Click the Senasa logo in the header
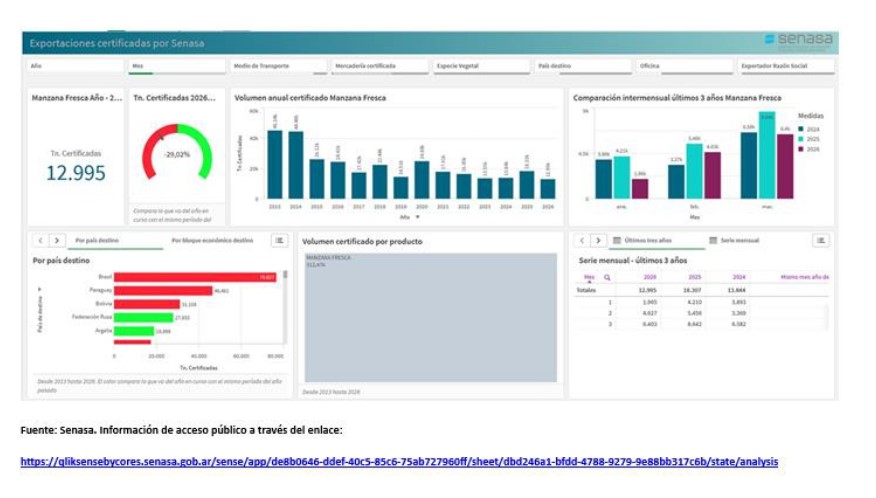This screenshot has height=498, width=876. point(798,40)
